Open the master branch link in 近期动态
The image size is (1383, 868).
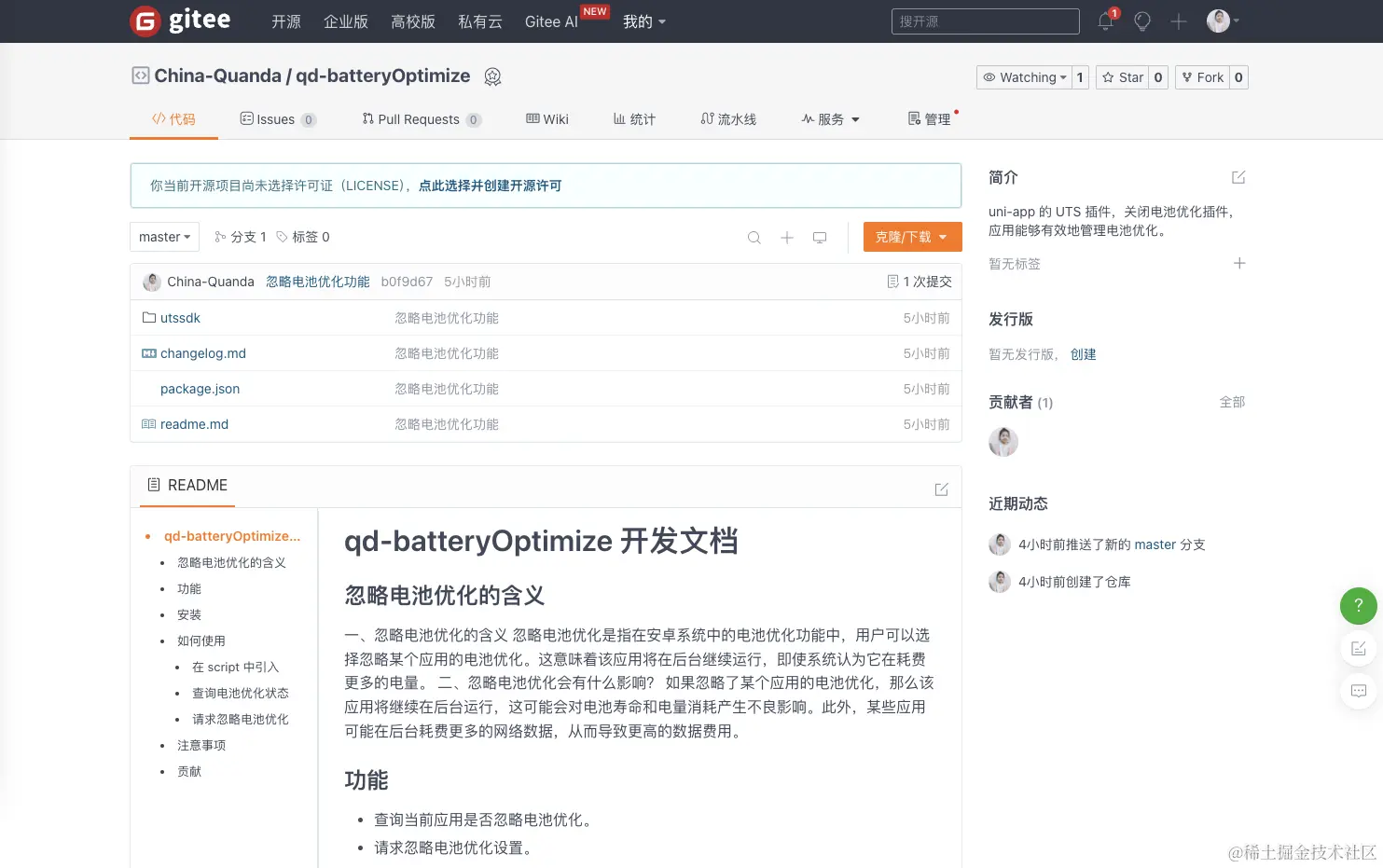click(1155, 544)
